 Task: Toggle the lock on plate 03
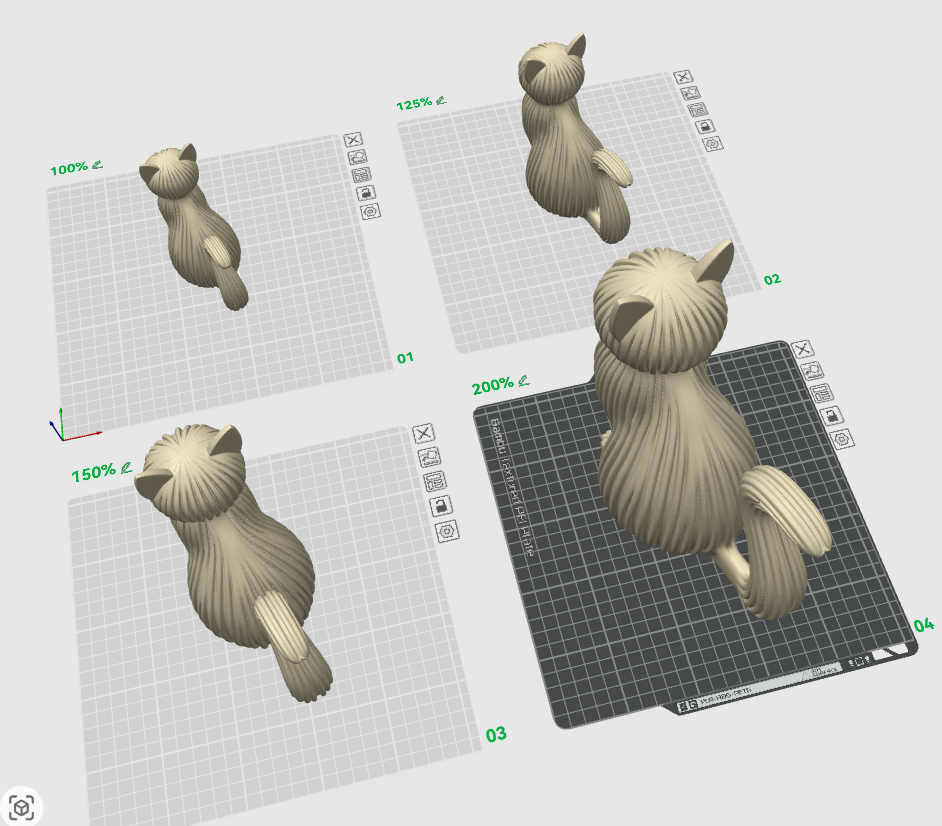coord(441,506)
